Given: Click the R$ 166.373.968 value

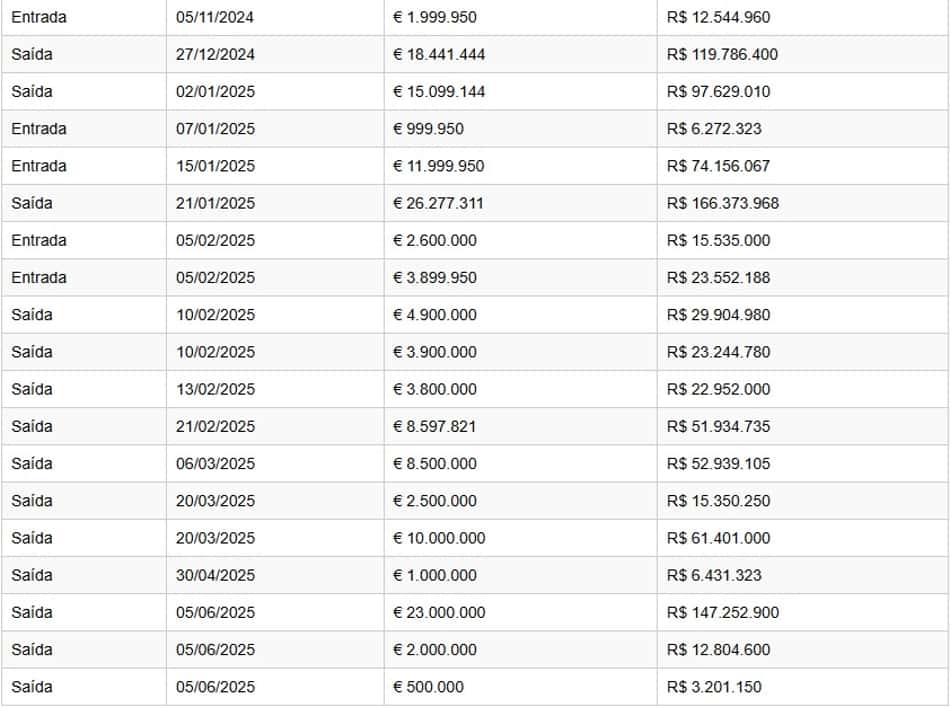Looking at the screenshot, I should coord(723,203).
